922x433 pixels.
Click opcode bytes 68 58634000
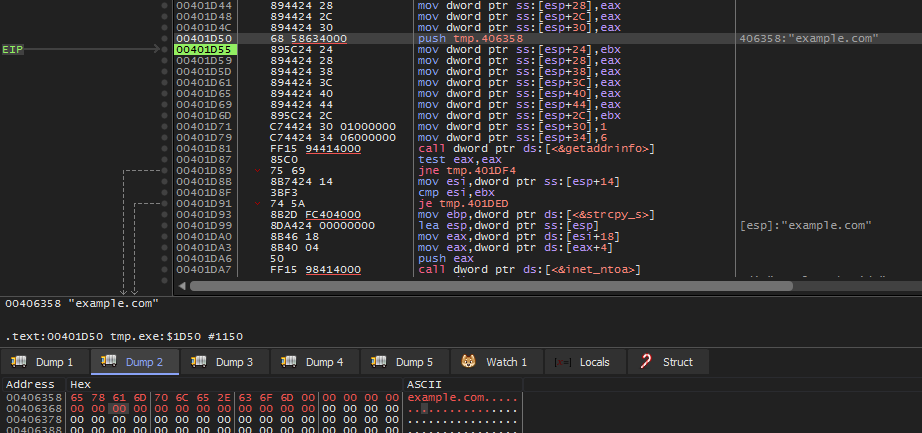(x=309, y=39)
